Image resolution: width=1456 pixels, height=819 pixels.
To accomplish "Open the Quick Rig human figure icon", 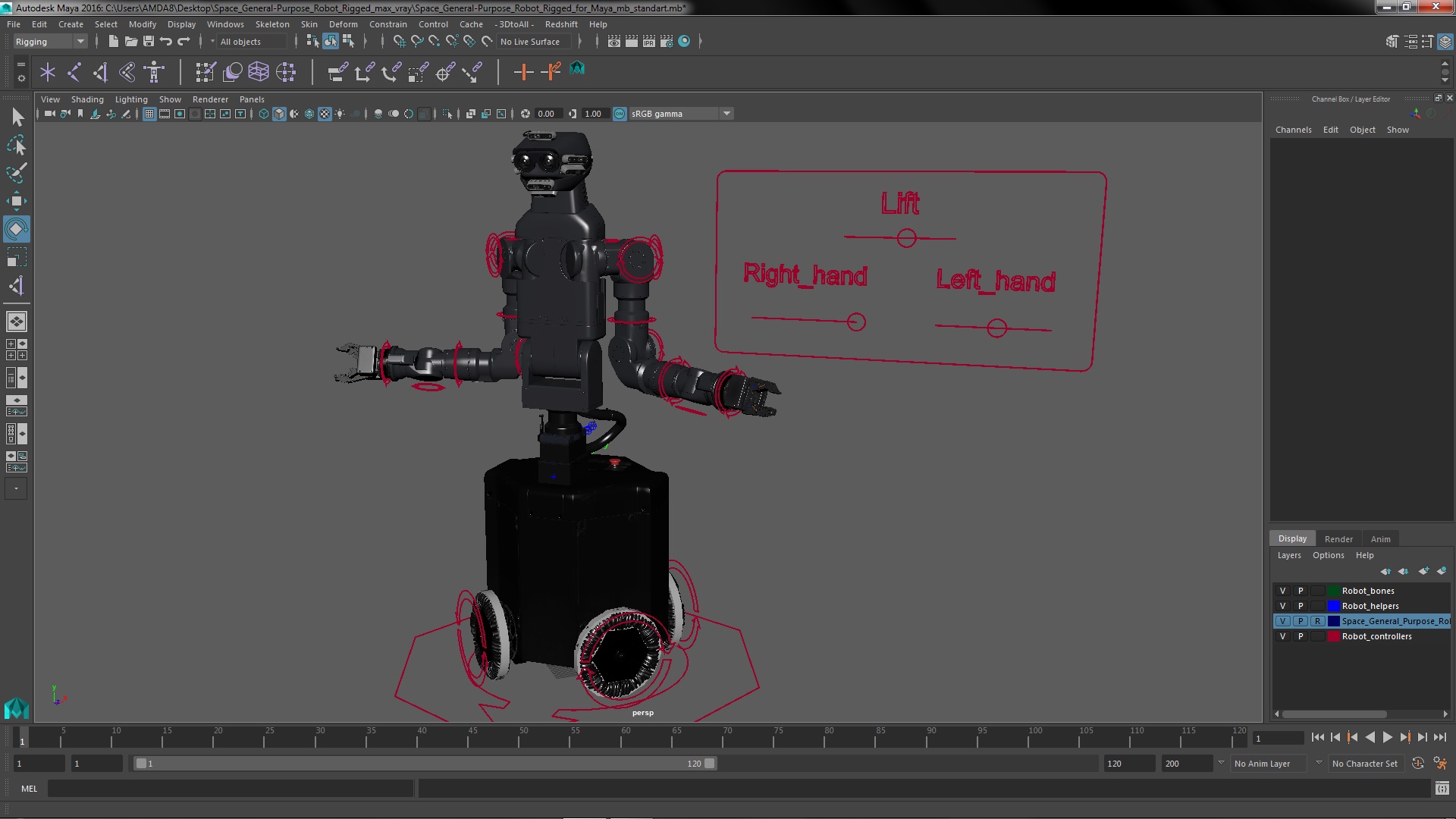I will pyautogui.click(x=154, y=72).
